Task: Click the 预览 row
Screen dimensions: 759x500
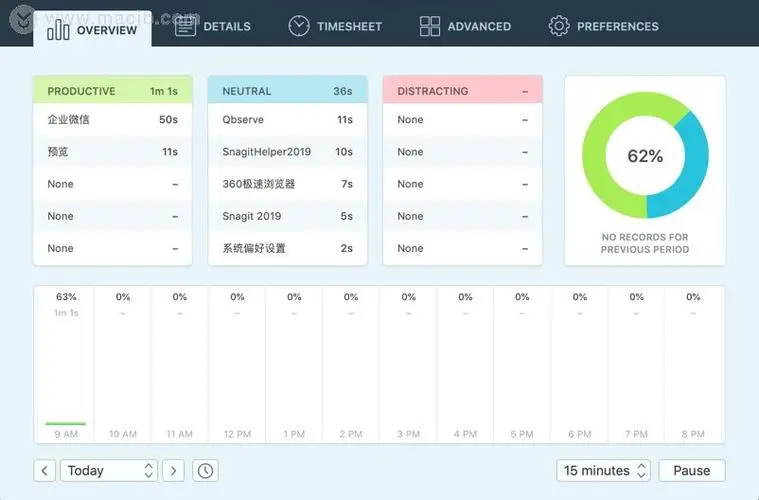Action: point(113,152)
